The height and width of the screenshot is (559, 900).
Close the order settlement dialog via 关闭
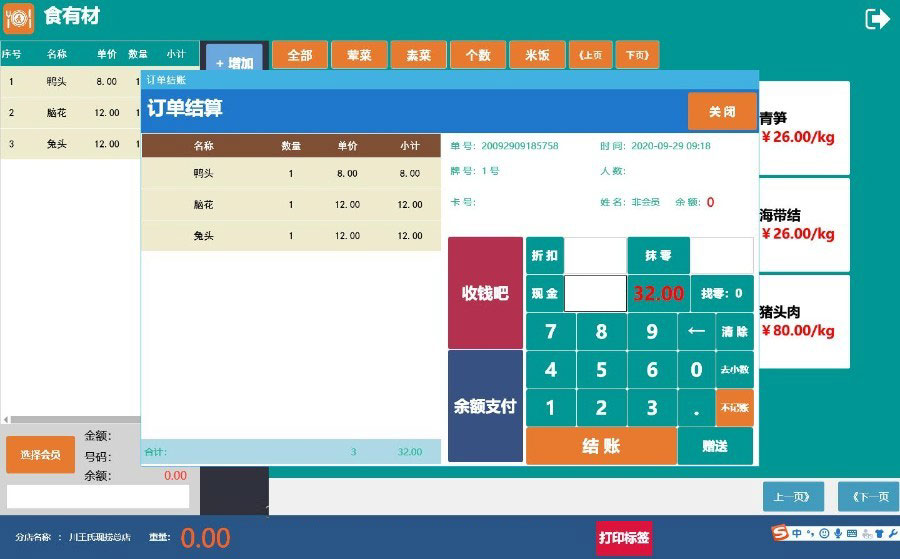pyautogui.click(x=721, y=112)
